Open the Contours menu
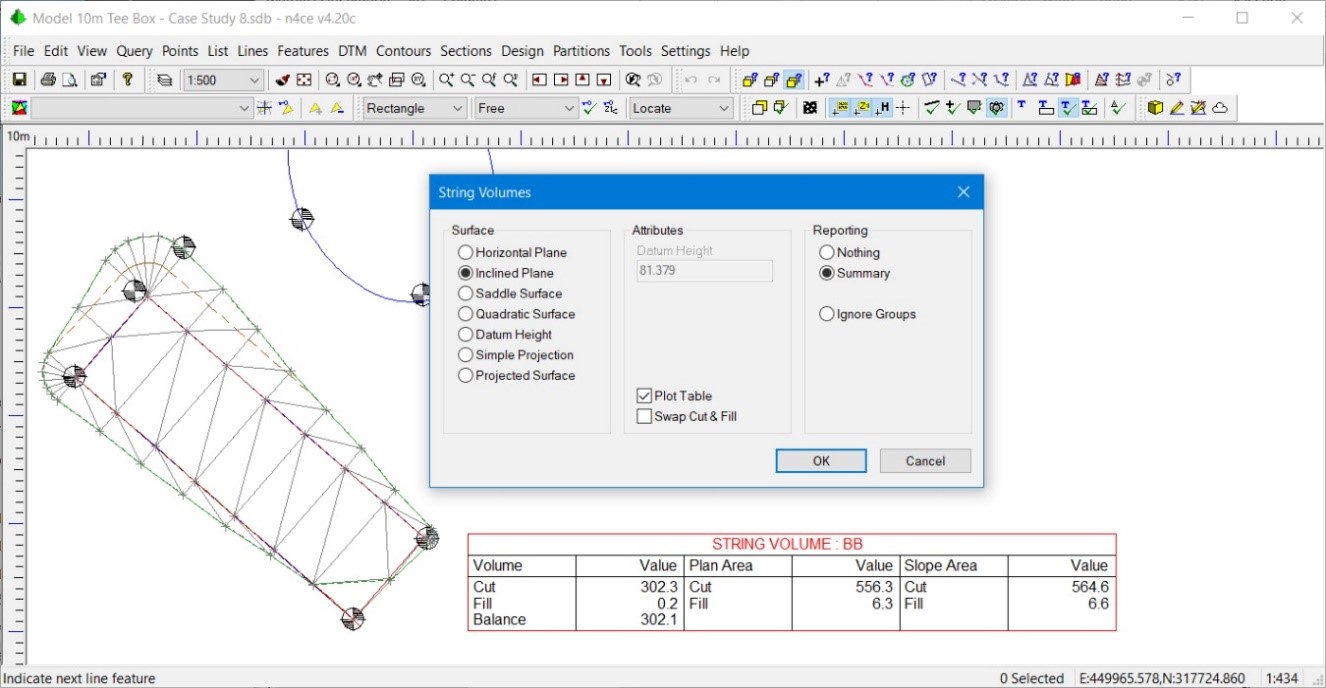 (x=403, y=51)
